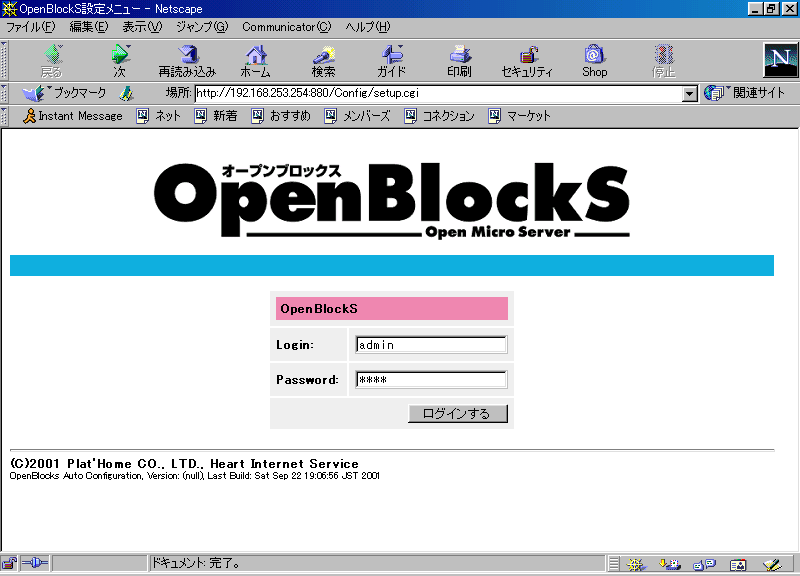Viewport: 800px width, 576px height.
Task: Open the コネクション bookmark shortcut
Action: click(439, 116)
